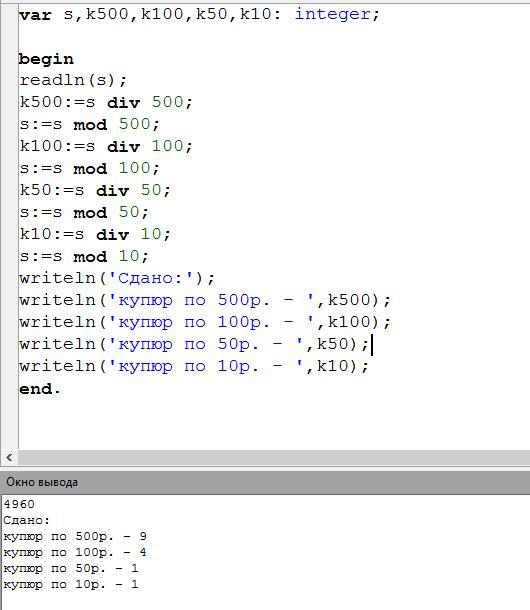The width and height of the screenshot is (530, 610).
Task: Click the 'var' keyword on the first line
Action: click(x=35, y=15)
